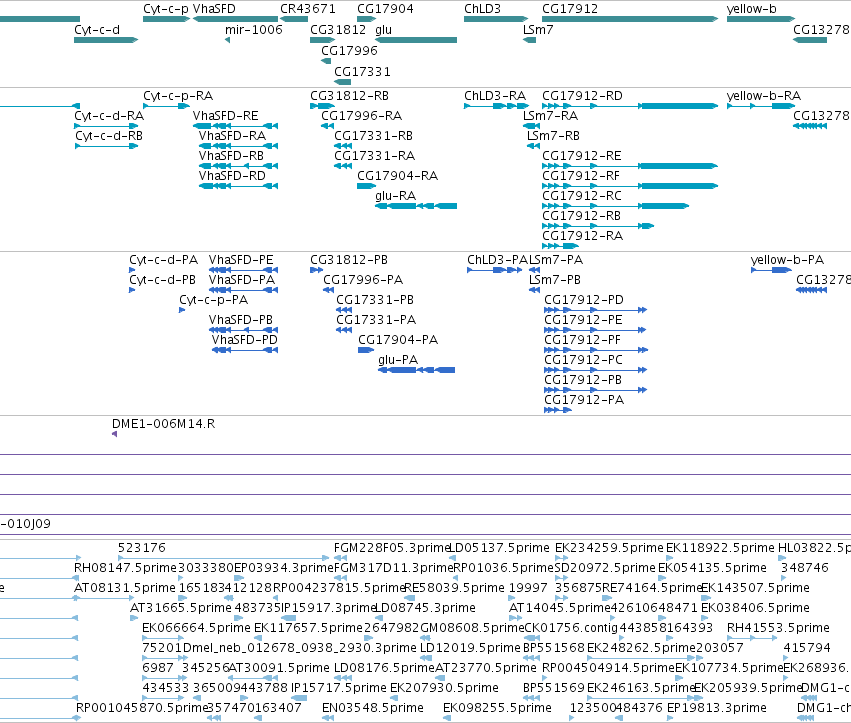Click the CG17912-RD transcript label
The image size is (851, 723).
pos(582,96)
